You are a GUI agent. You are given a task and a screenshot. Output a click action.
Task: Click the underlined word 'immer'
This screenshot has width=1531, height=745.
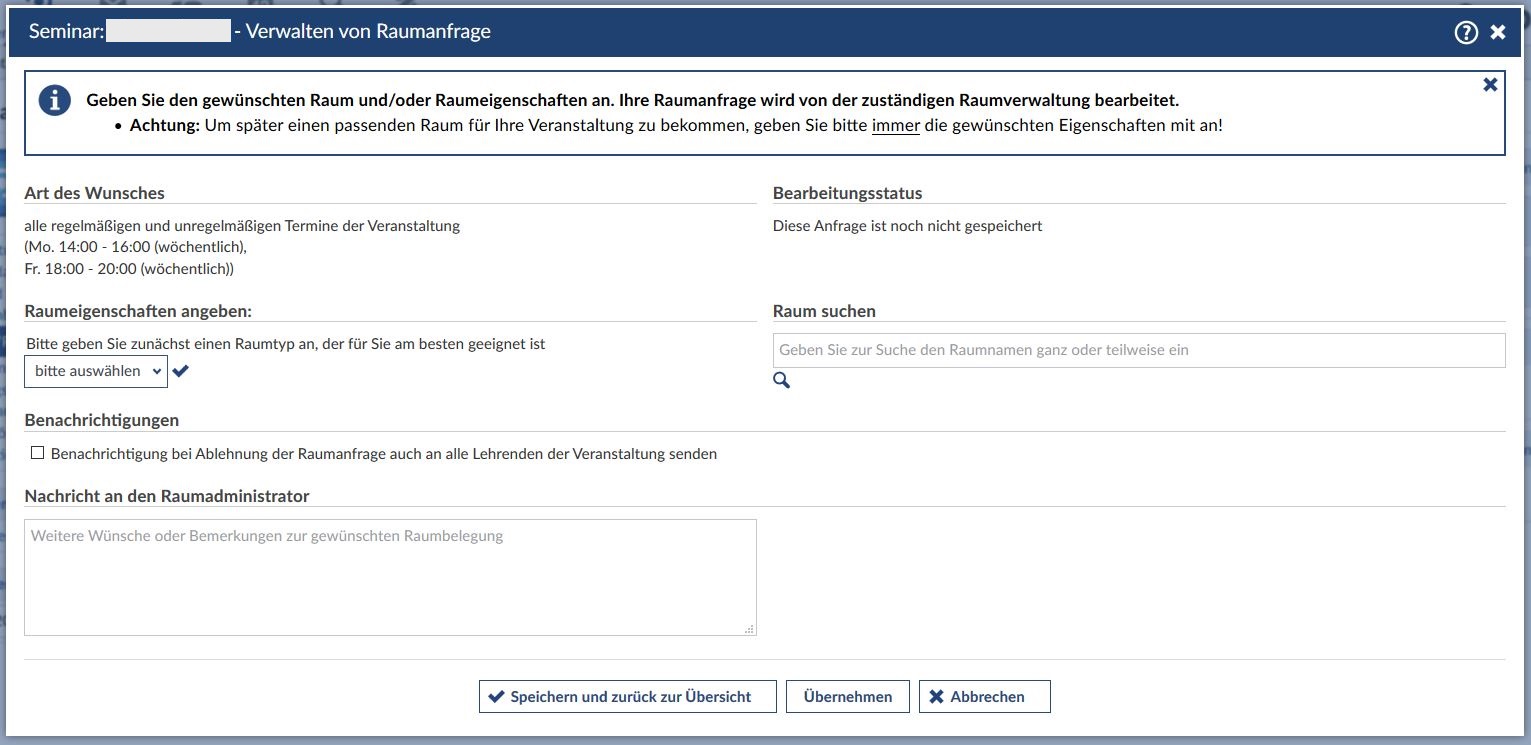coord(895,127)
